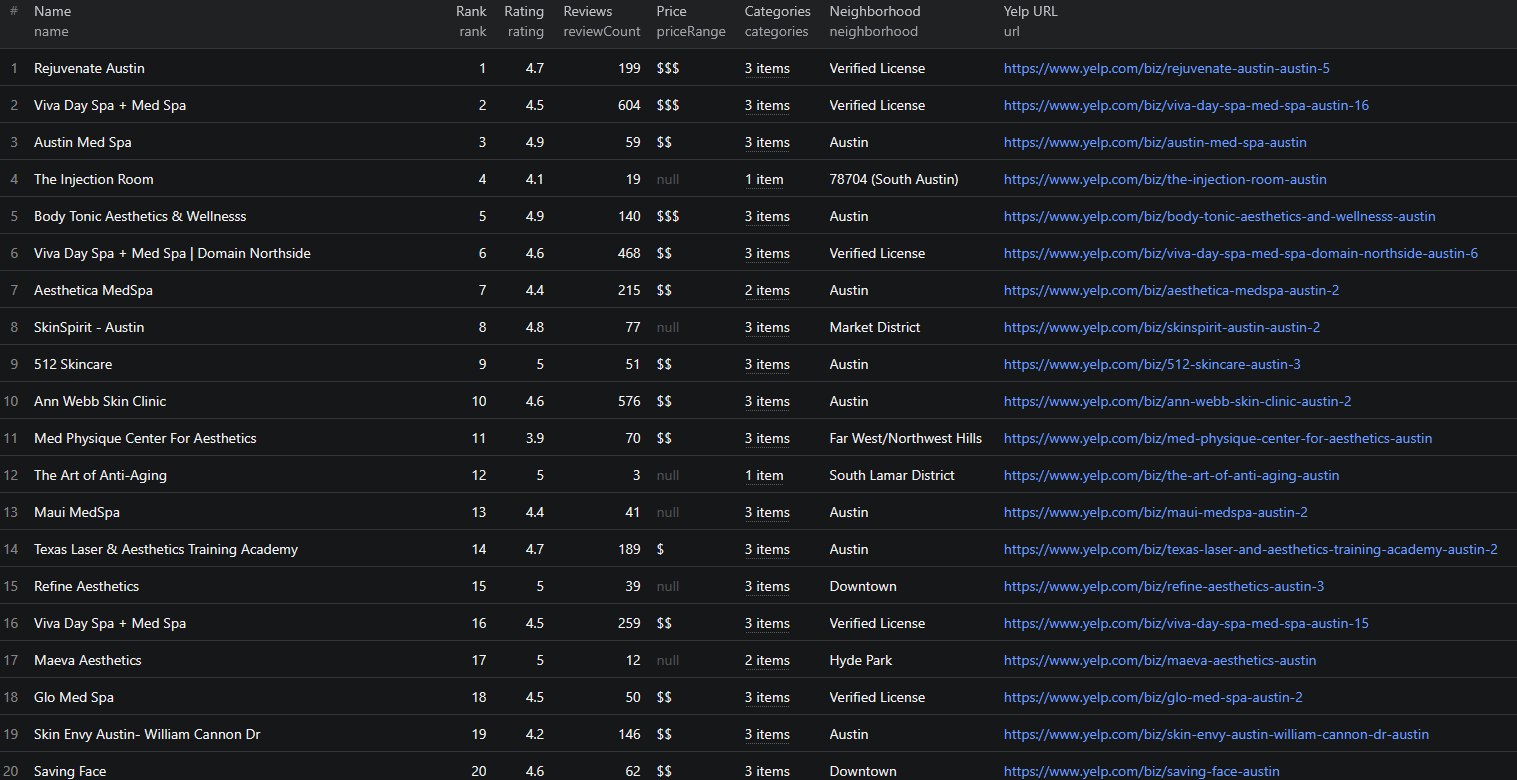
Task: Expand categories for SkinSpirit - Austin
Action: [x=767, y=327]
